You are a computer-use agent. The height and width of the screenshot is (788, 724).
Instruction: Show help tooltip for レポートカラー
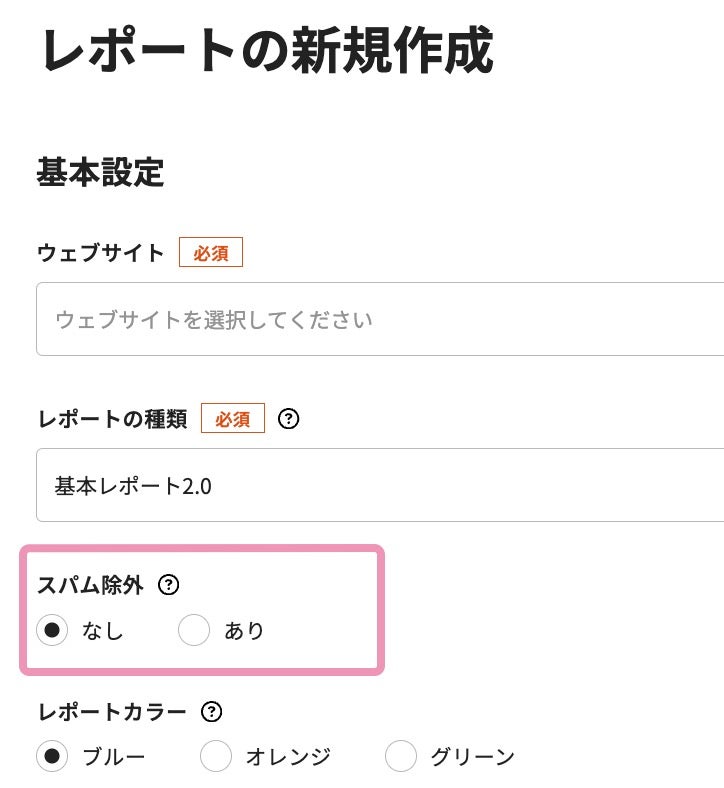pyautogui.click(x=211, y=712)
